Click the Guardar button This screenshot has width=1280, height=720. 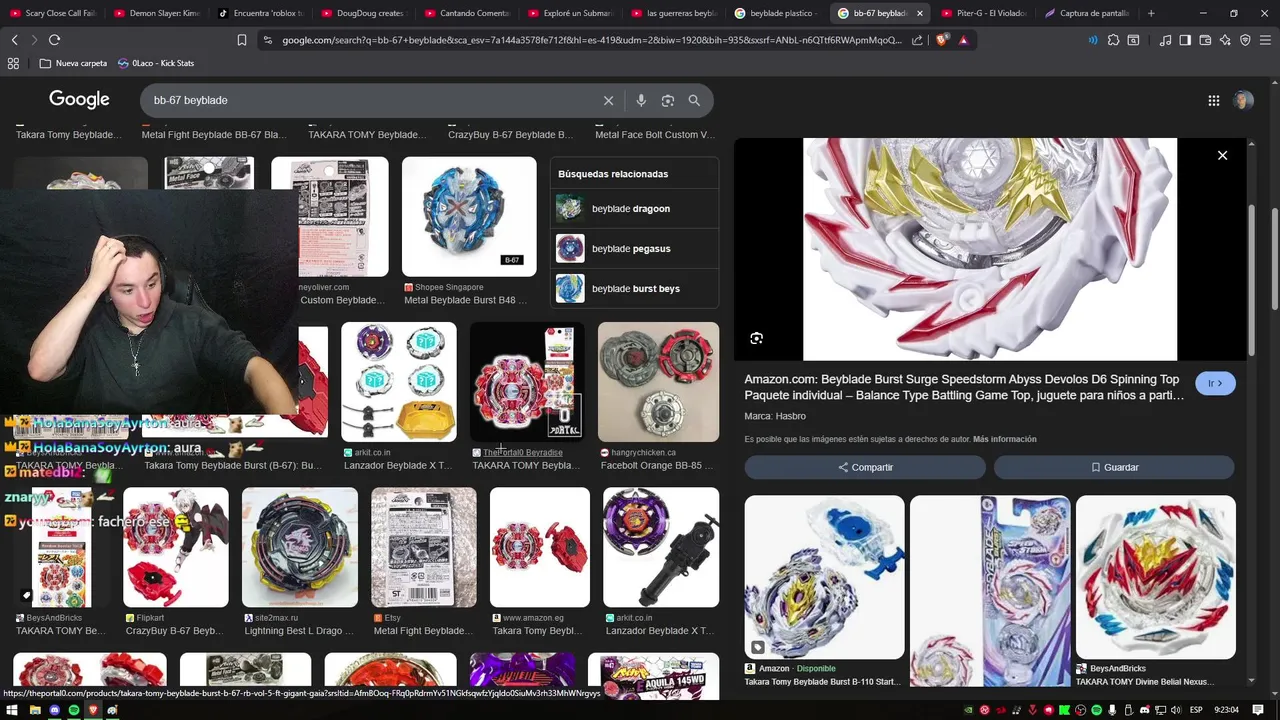[x=1114, y=467]
